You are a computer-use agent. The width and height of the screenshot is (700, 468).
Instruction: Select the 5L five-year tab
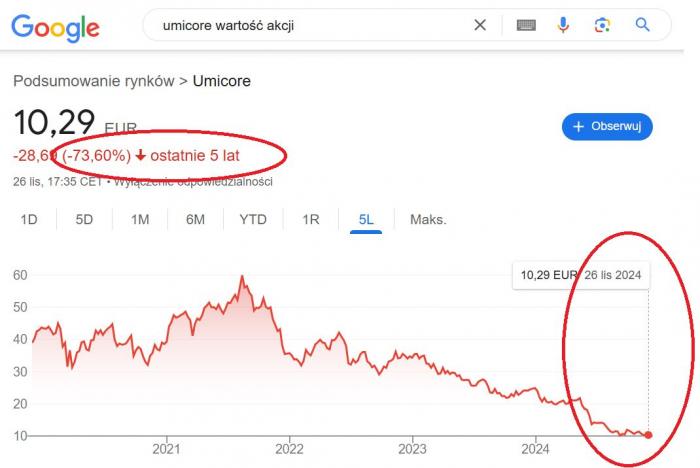366,219
